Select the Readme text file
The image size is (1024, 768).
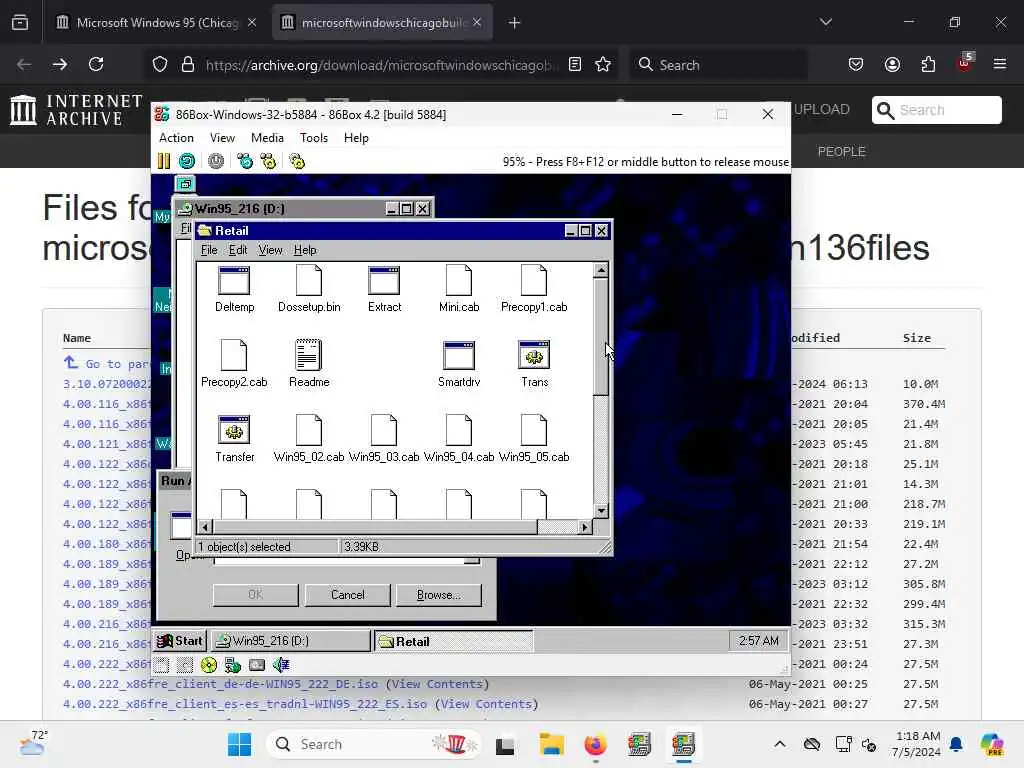309,364
